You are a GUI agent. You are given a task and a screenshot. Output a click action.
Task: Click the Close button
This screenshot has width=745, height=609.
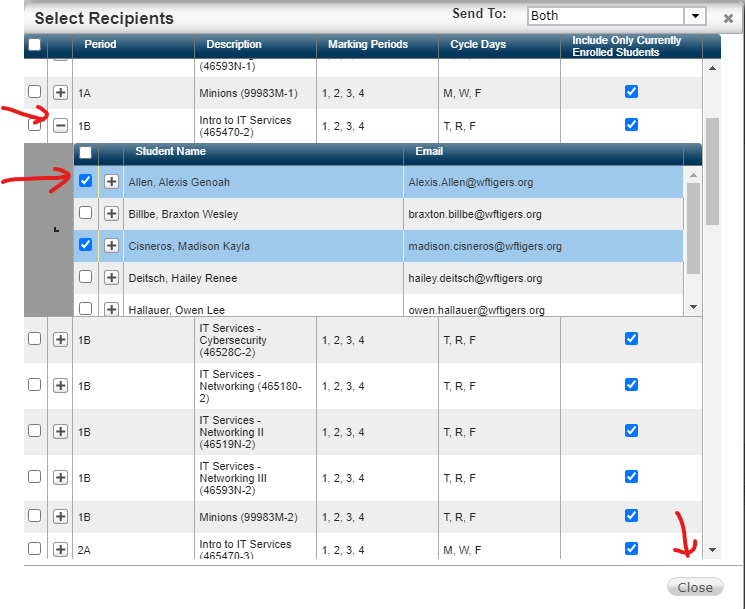pos(695,587)
